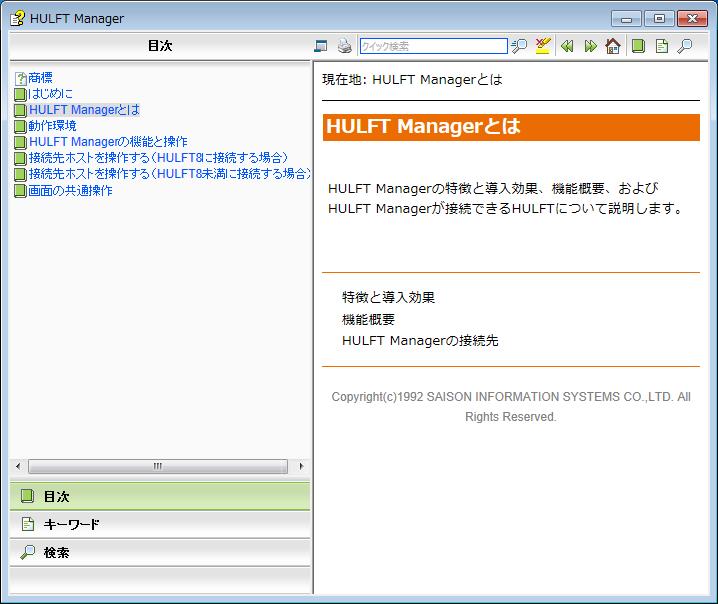Open 接続先ホストを操作する(HULFT8未満に接続する場合)
Screen dimensions: 718x604
coord(169,174)
